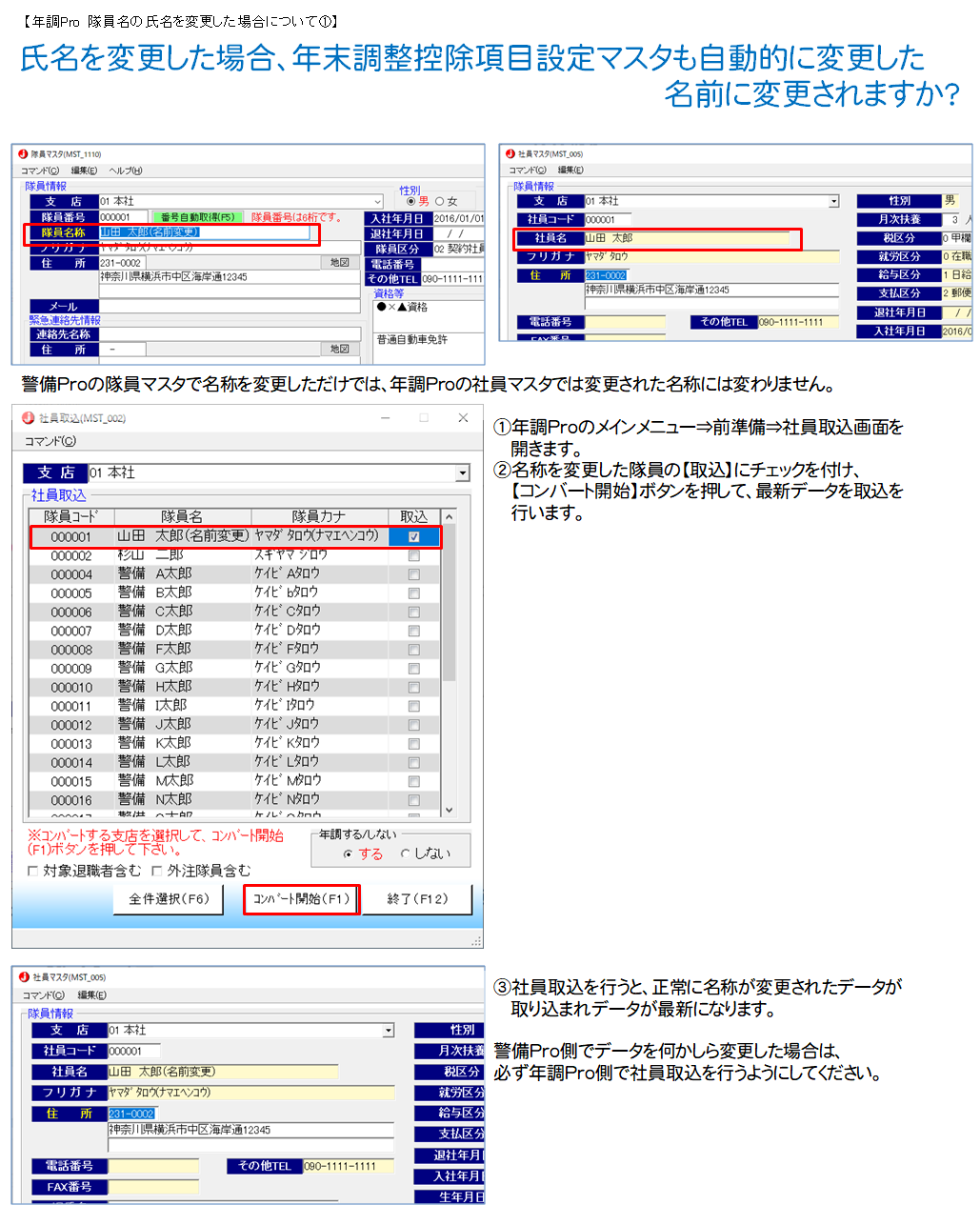The height and width of the screenshot is (1205, 980).
Task: Close the 社員取込 window
Action: point(463,418)
